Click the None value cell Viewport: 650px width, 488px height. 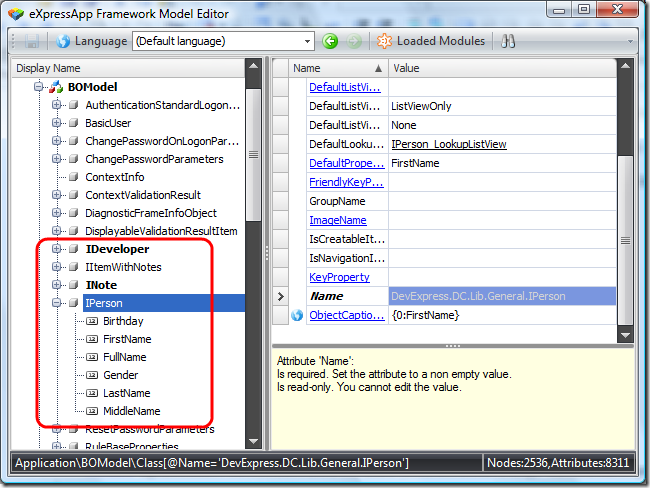(502, 125)
